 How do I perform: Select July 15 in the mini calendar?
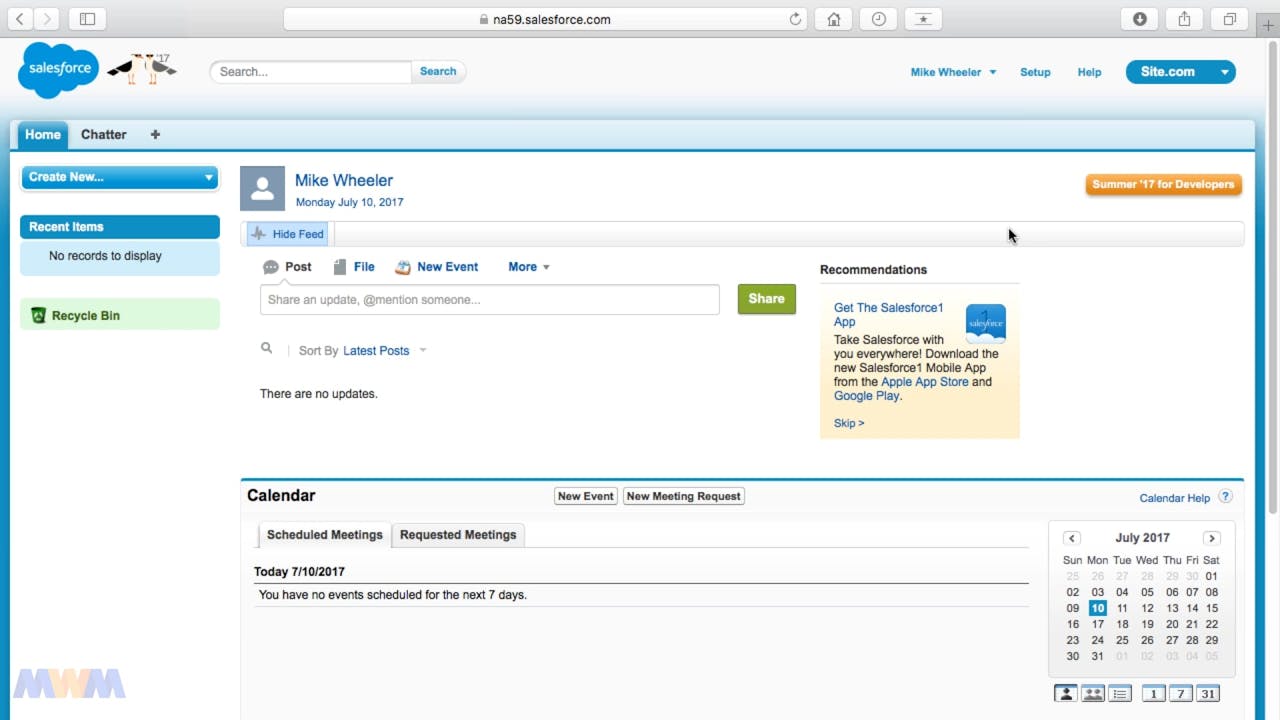[x=1211, y=608]
